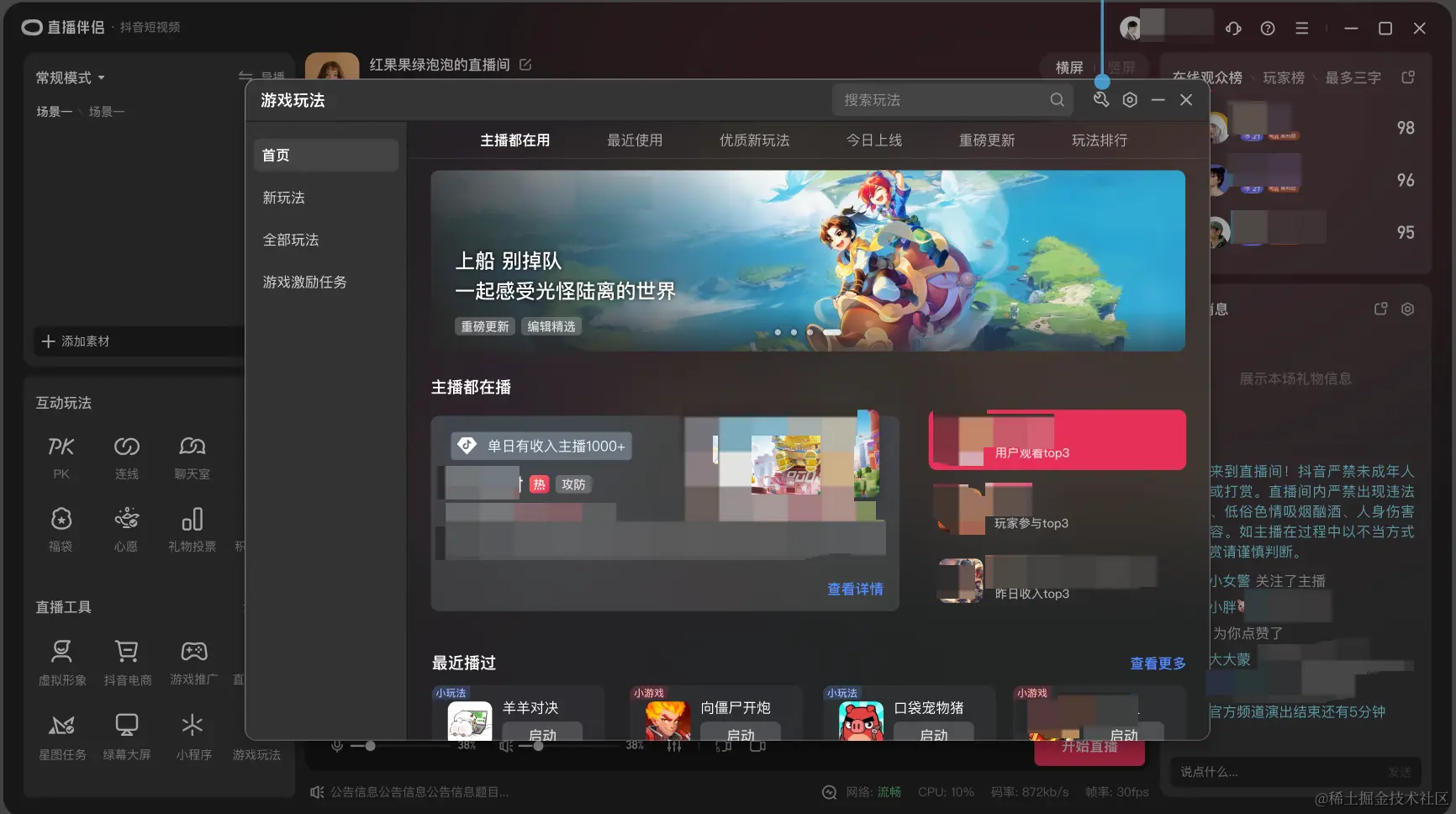View the 玩法排行 ranking tab

(1100, 140)
